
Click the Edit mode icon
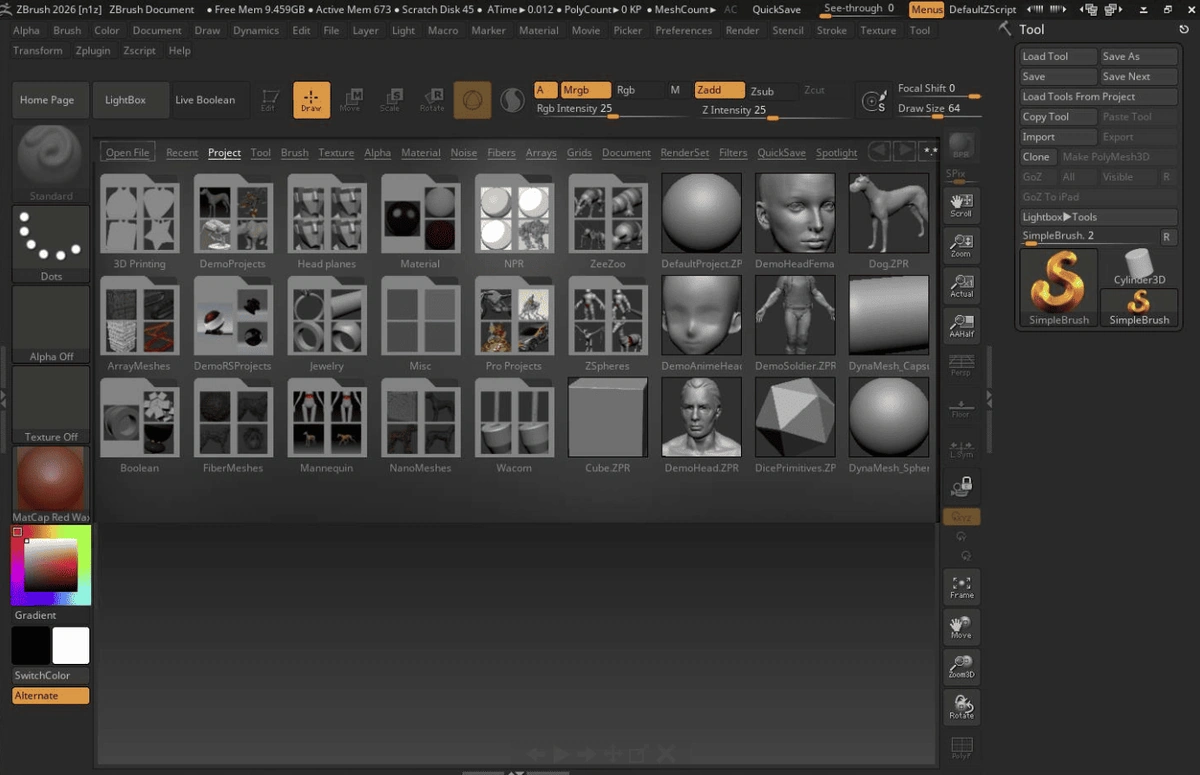coord(269,100)
